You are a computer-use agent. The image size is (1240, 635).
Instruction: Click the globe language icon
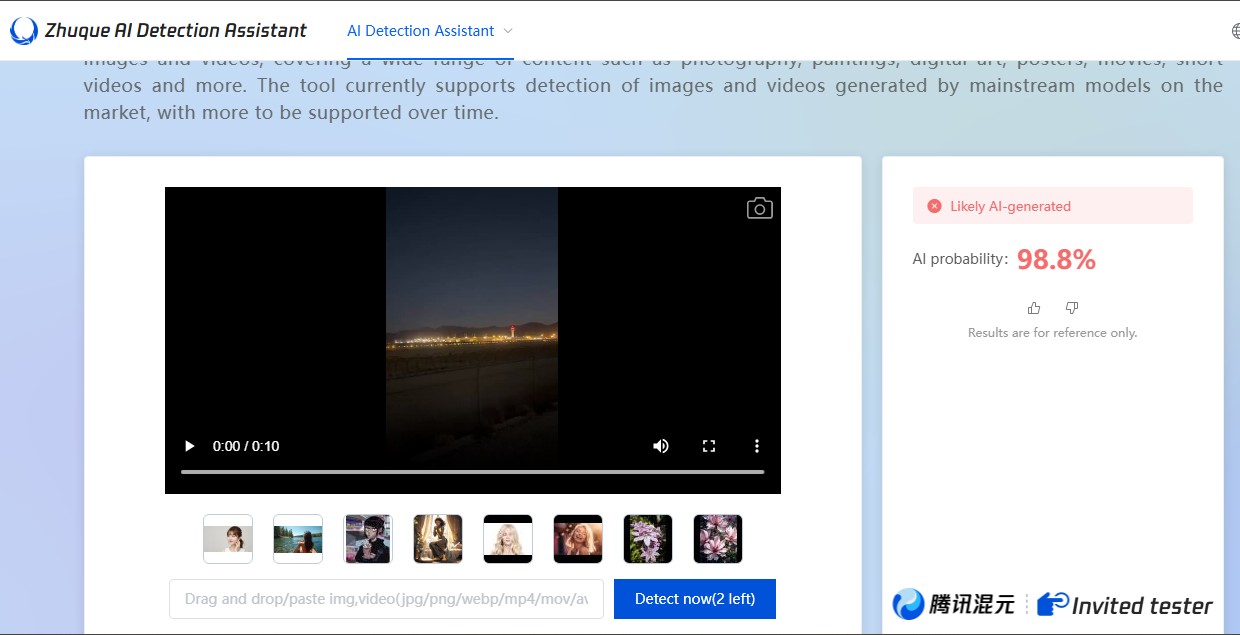[1234, 31]
